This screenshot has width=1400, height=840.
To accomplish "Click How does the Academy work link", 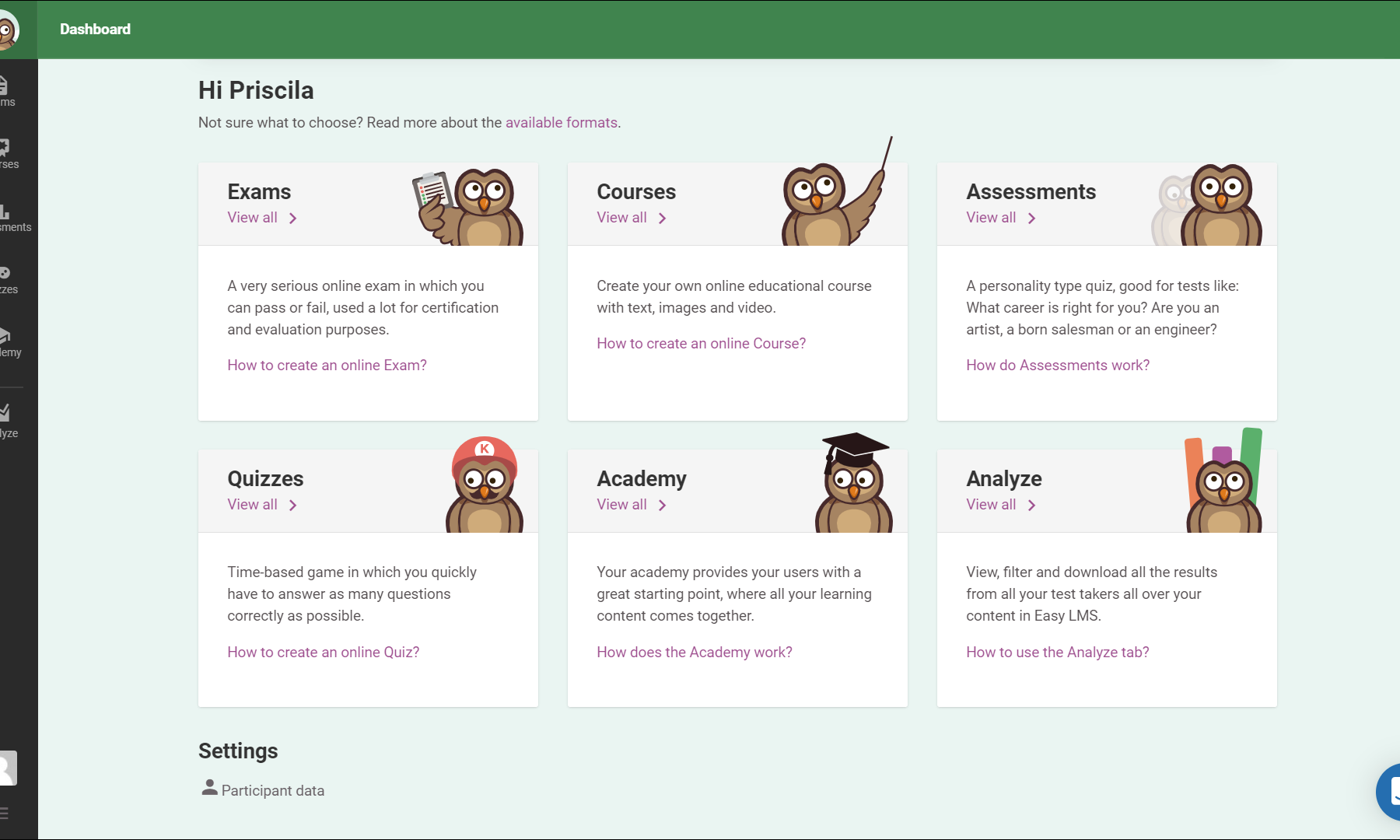I will pyautogui.click(x=694, y=653).
